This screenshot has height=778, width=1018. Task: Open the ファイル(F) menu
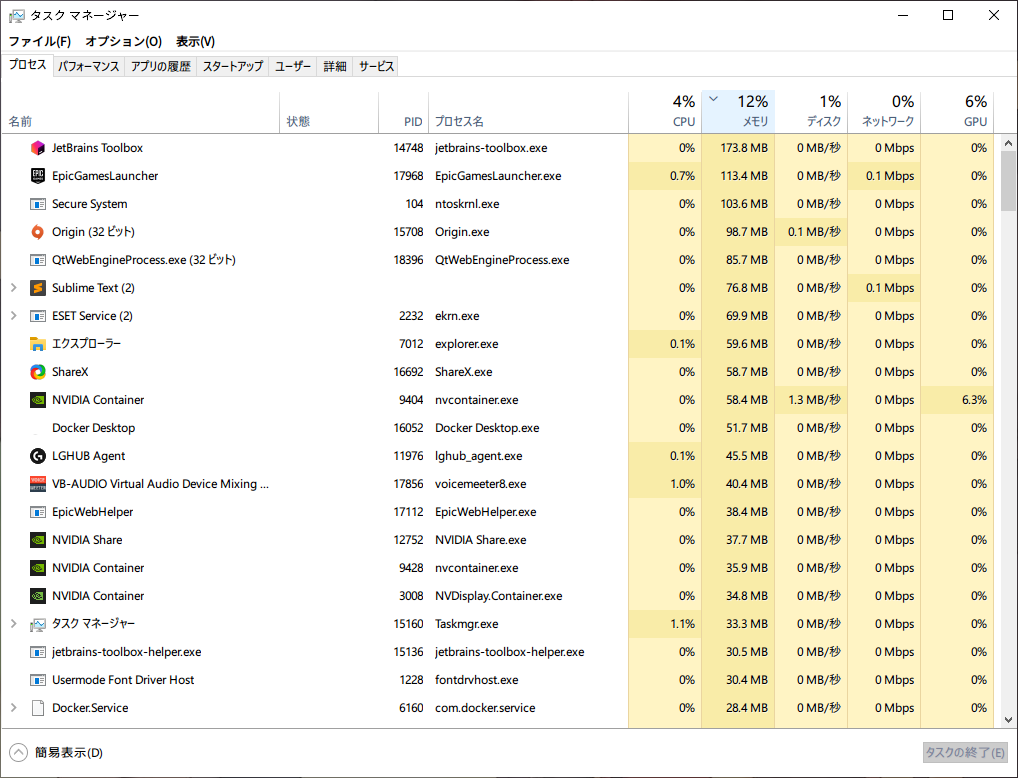[40, 41]
